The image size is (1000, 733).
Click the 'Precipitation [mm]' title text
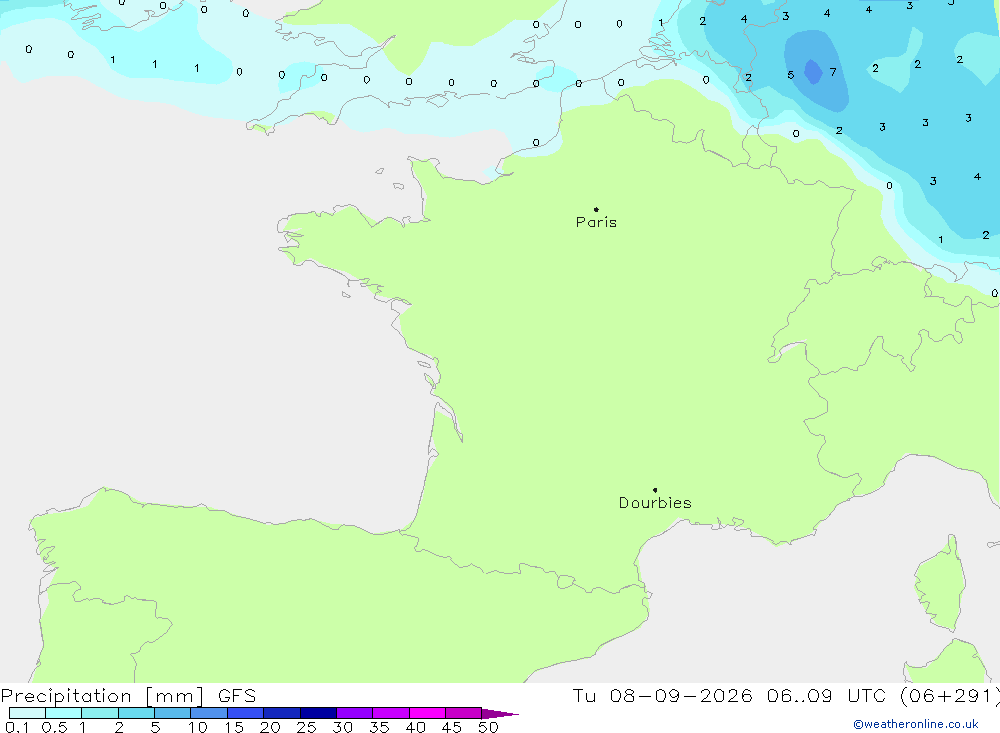pyautogui.click(x=102, y=696)
